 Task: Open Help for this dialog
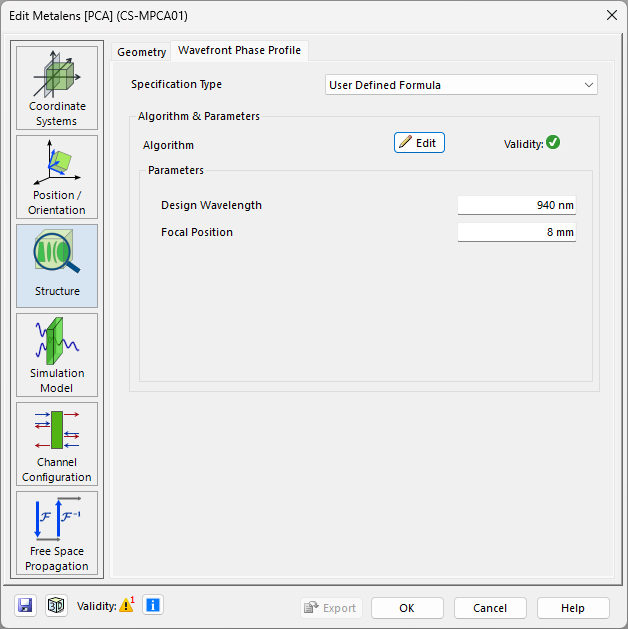[573, 608]
